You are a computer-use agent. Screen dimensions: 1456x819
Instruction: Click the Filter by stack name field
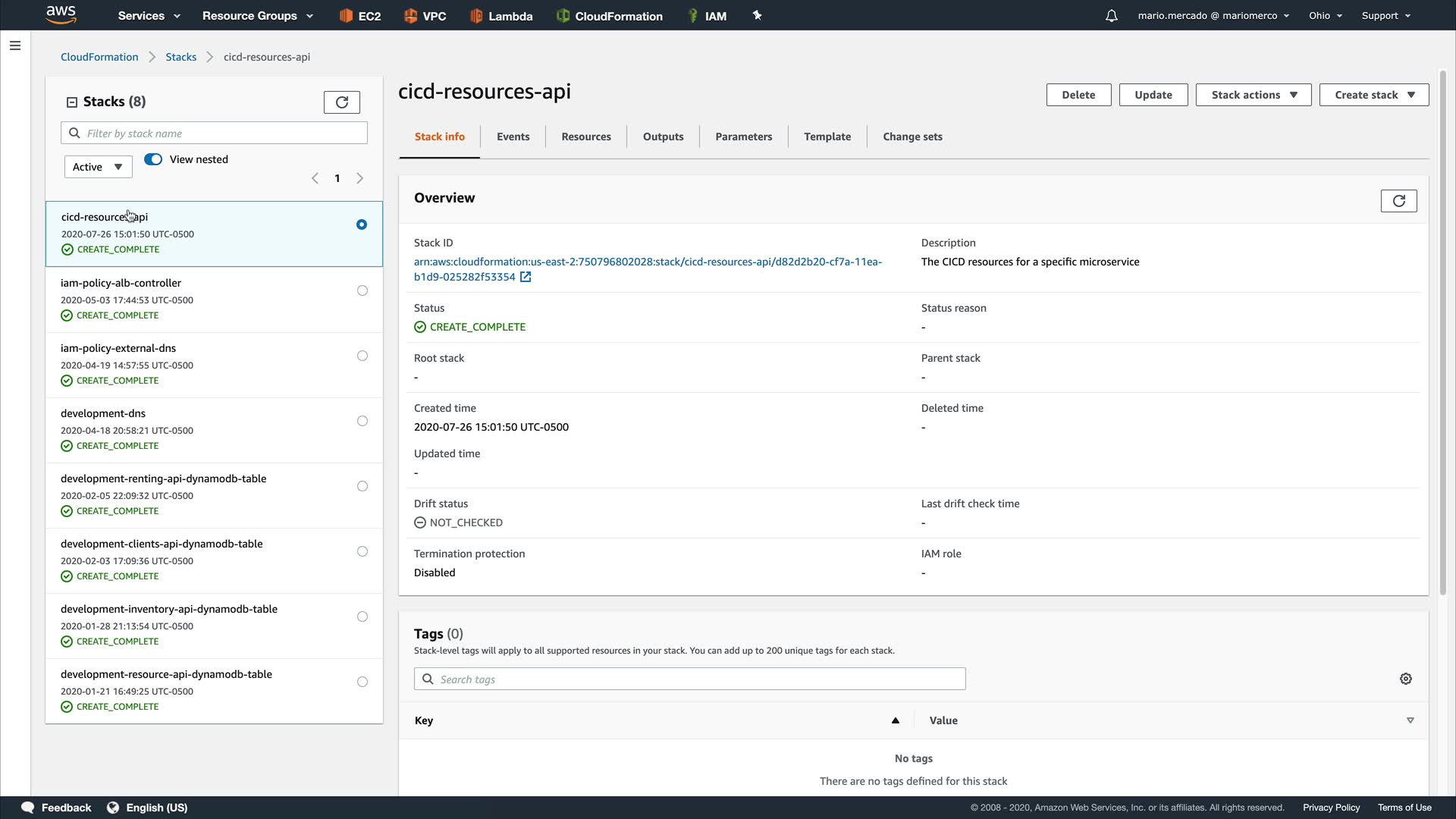click(224, 133)
